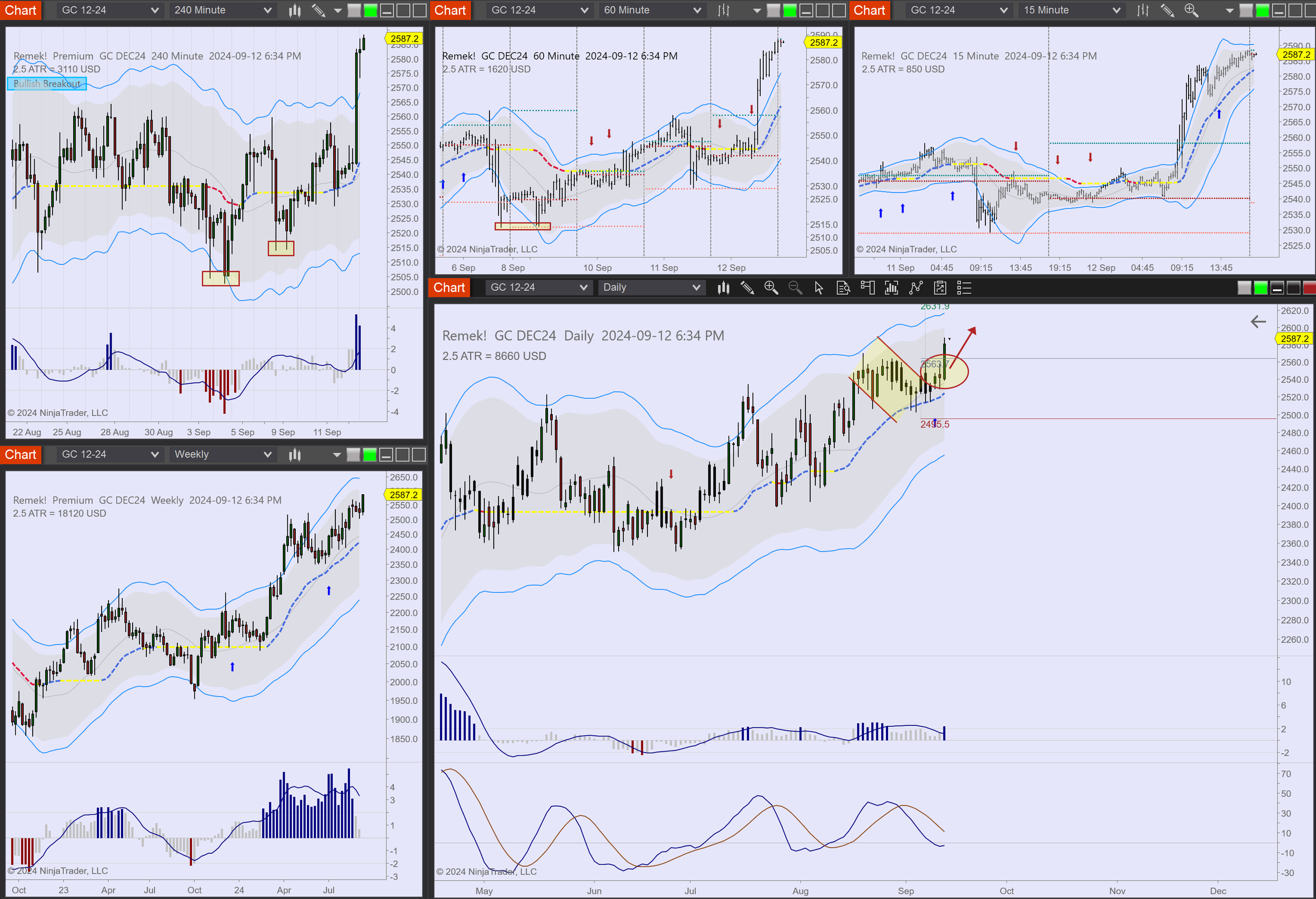The width and height of the screenshot is (1316, 899).
Task: Select the Chart tab of 60 Minute window
Action: tap(450, 10)
